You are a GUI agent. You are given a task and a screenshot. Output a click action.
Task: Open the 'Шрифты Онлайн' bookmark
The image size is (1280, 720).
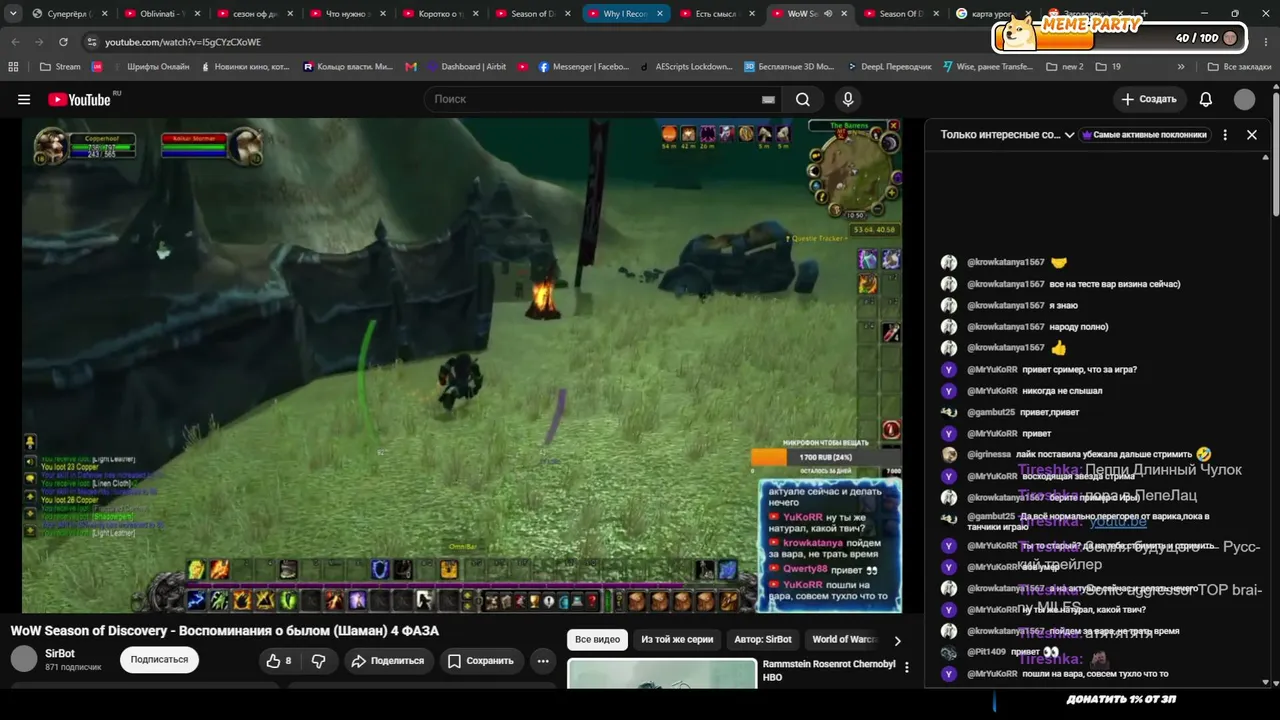150,67
